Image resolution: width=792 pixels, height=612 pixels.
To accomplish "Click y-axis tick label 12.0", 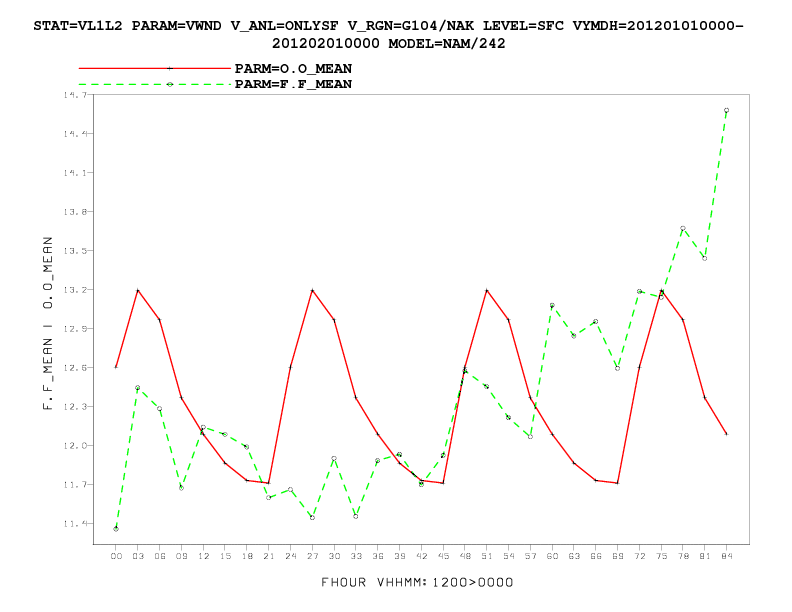I will coord(75,445).
